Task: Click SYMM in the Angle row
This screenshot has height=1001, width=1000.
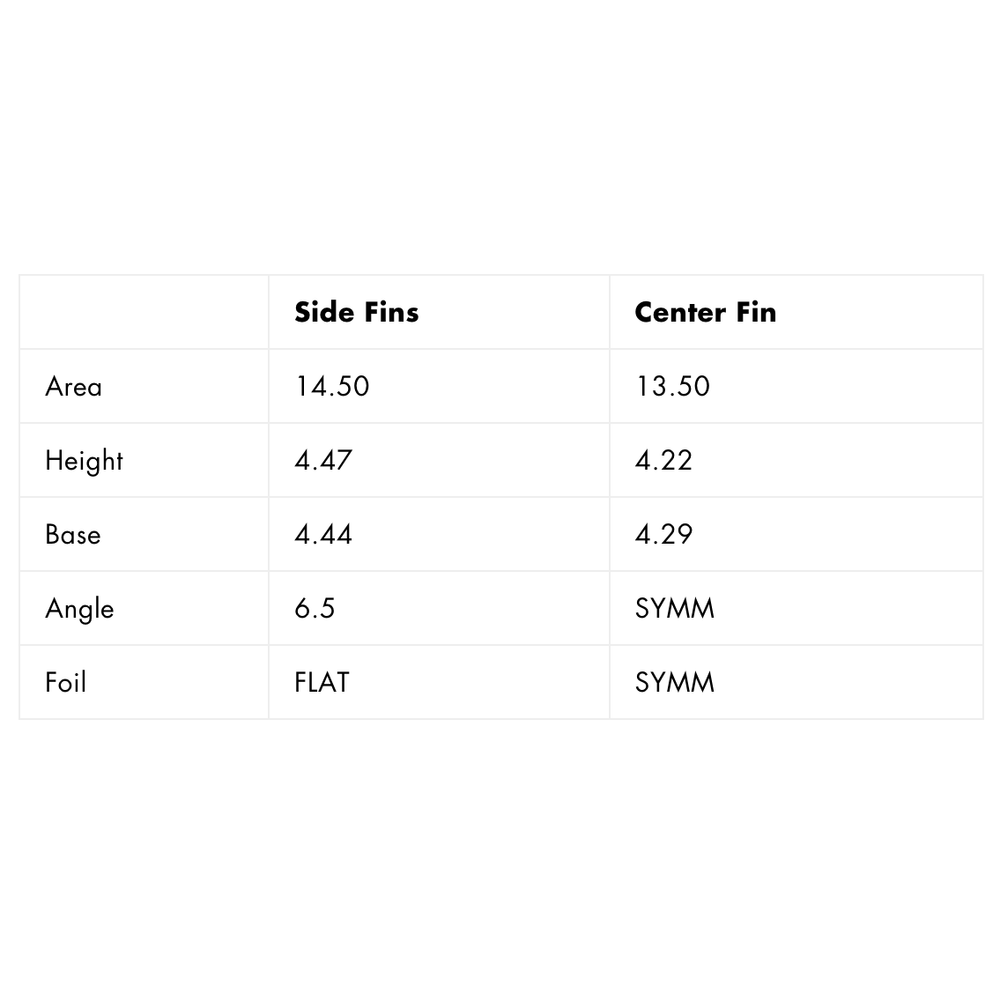Action: 674,608
